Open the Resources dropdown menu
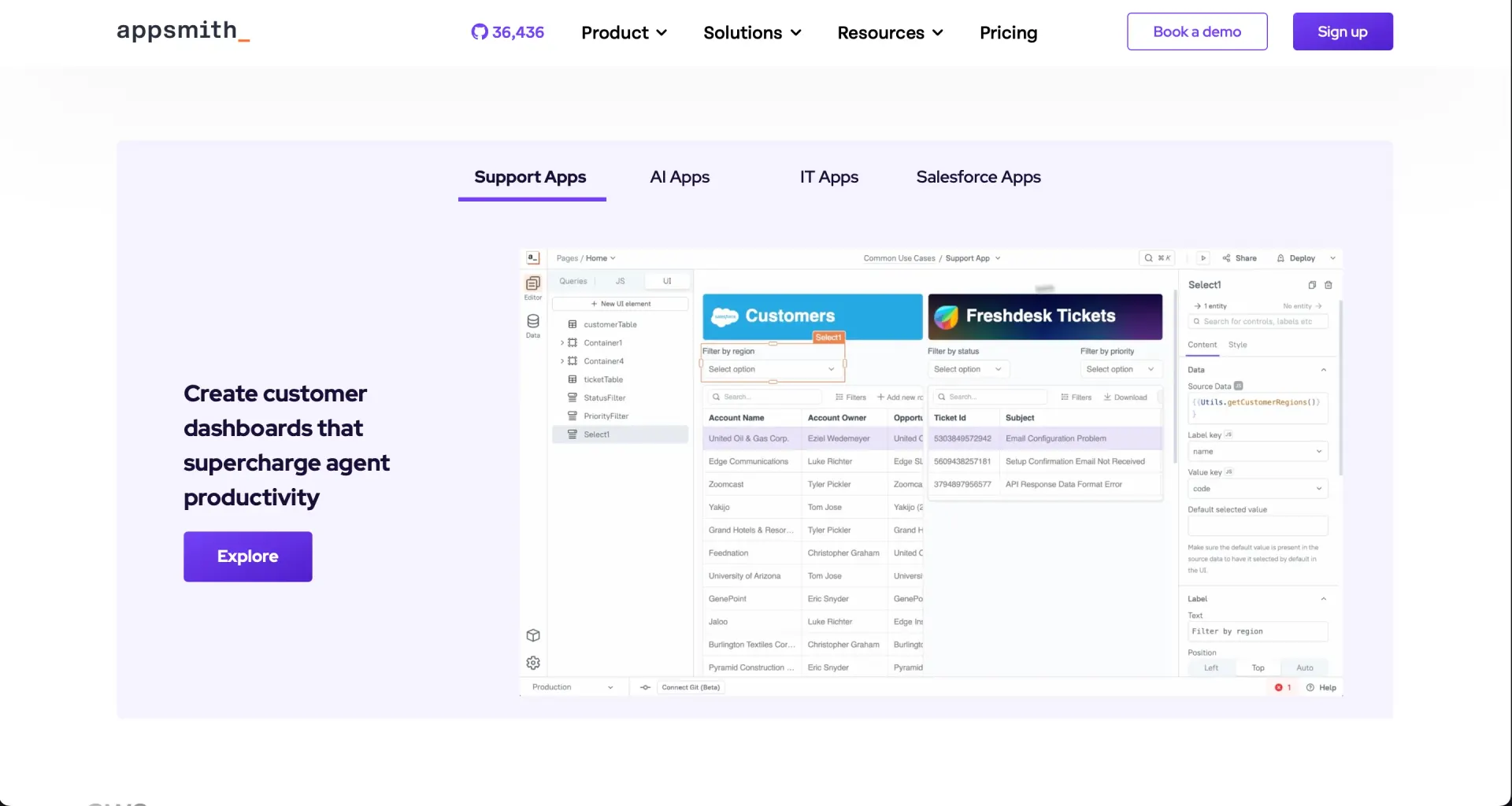The width and height of the screenshot is (1512, 806). tap(891, 32)
